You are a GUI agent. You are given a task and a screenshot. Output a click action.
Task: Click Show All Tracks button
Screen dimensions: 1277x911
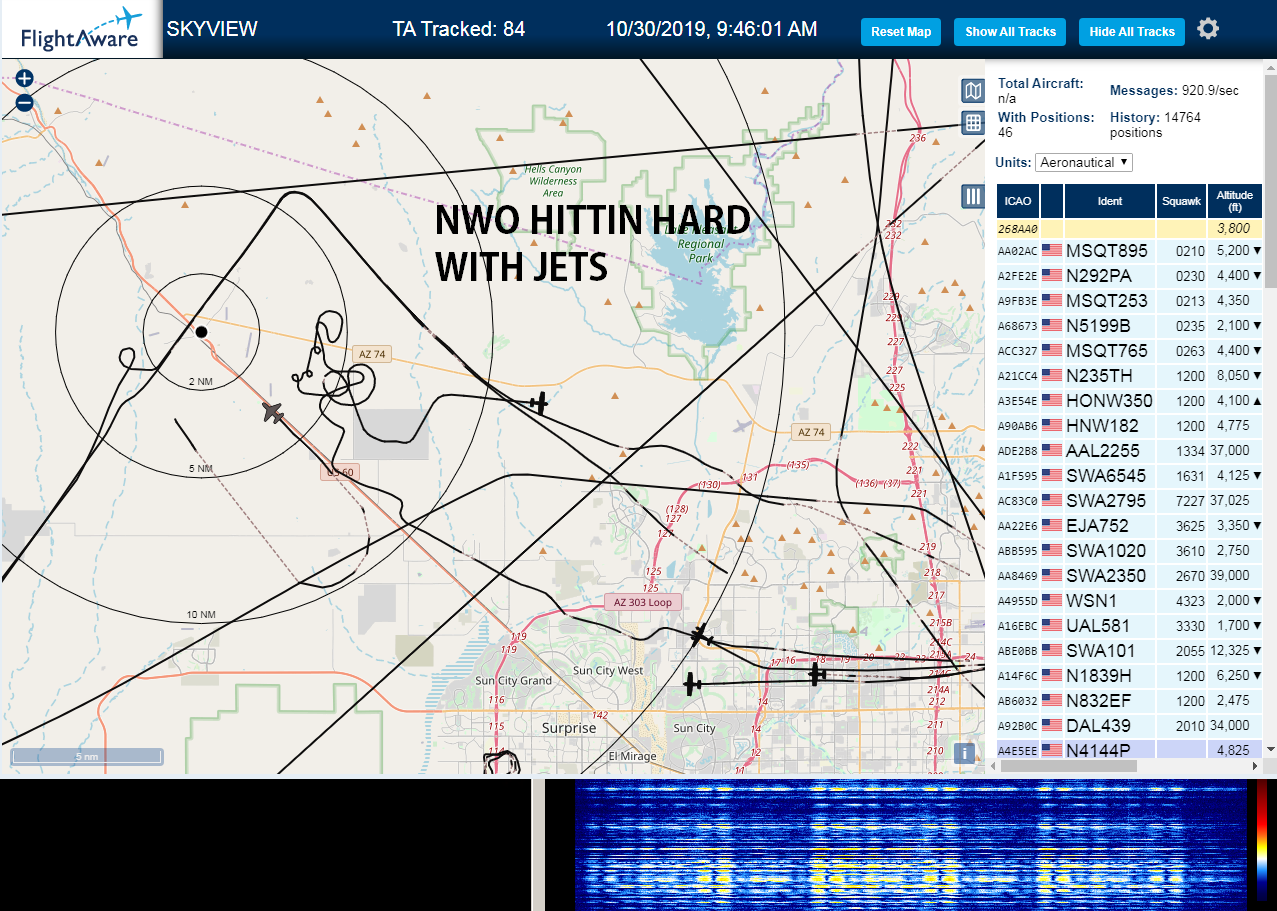coord(1010,32)
